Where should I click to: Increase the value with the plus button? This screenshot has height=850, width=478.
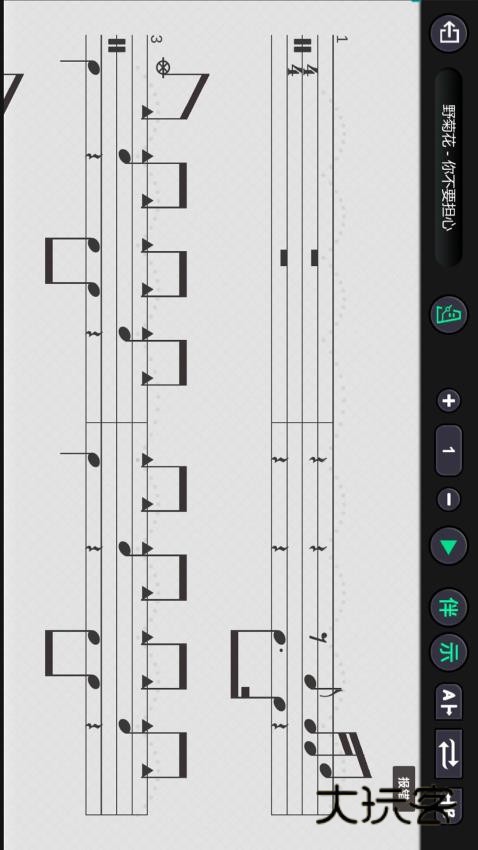click(449, 401)
